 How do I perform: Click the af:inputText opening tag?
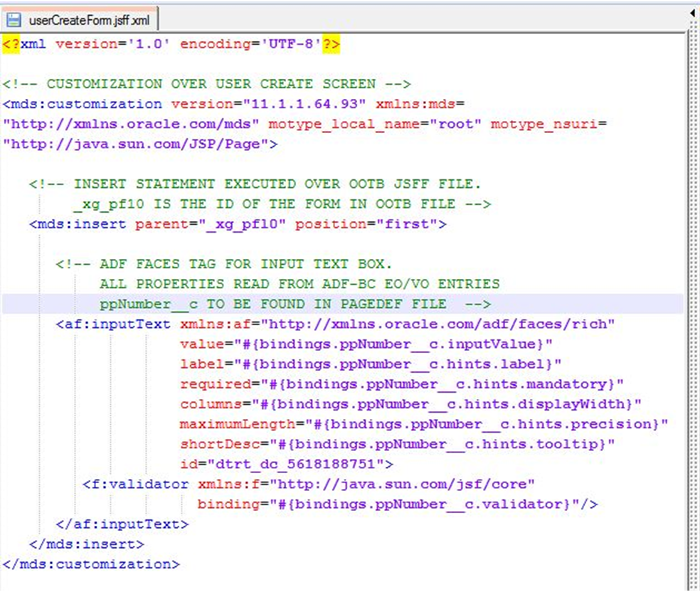(113, 324)
